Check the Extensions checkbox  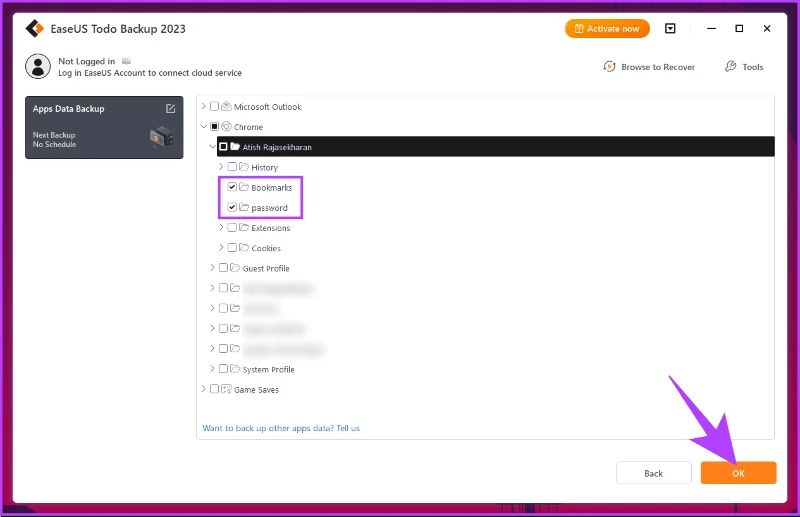pos(232,227)
